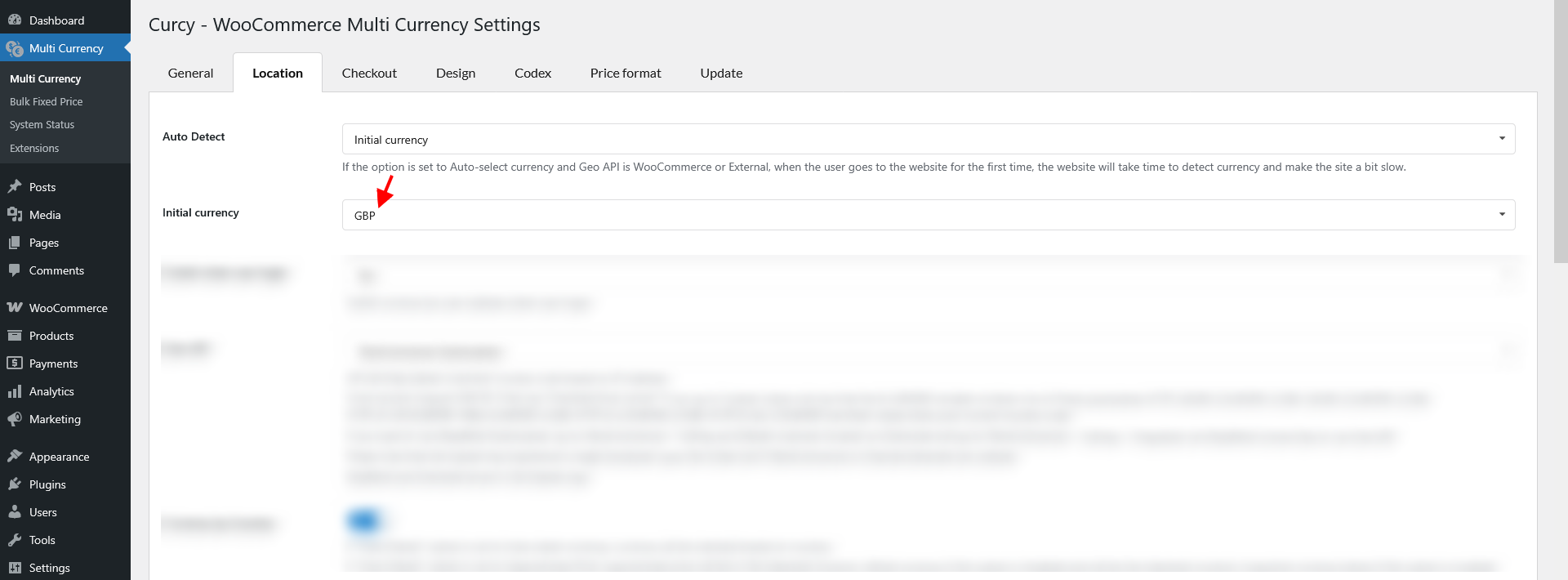Click the WooCommerce logo icon
The image size is (1568, 580).
[15, 308]
